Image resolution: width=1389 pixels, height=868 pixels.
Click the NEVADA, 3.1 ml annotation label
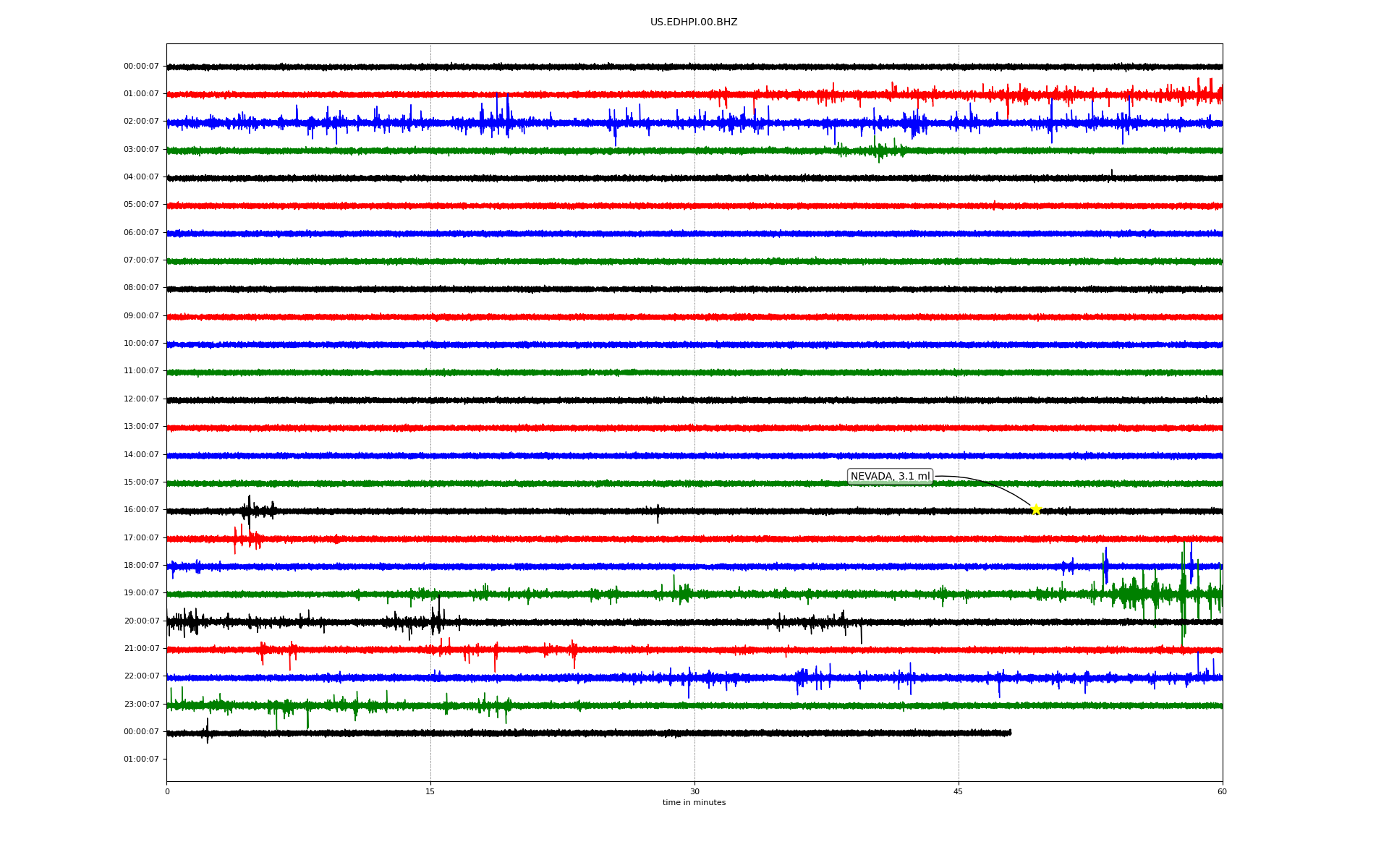890,477
